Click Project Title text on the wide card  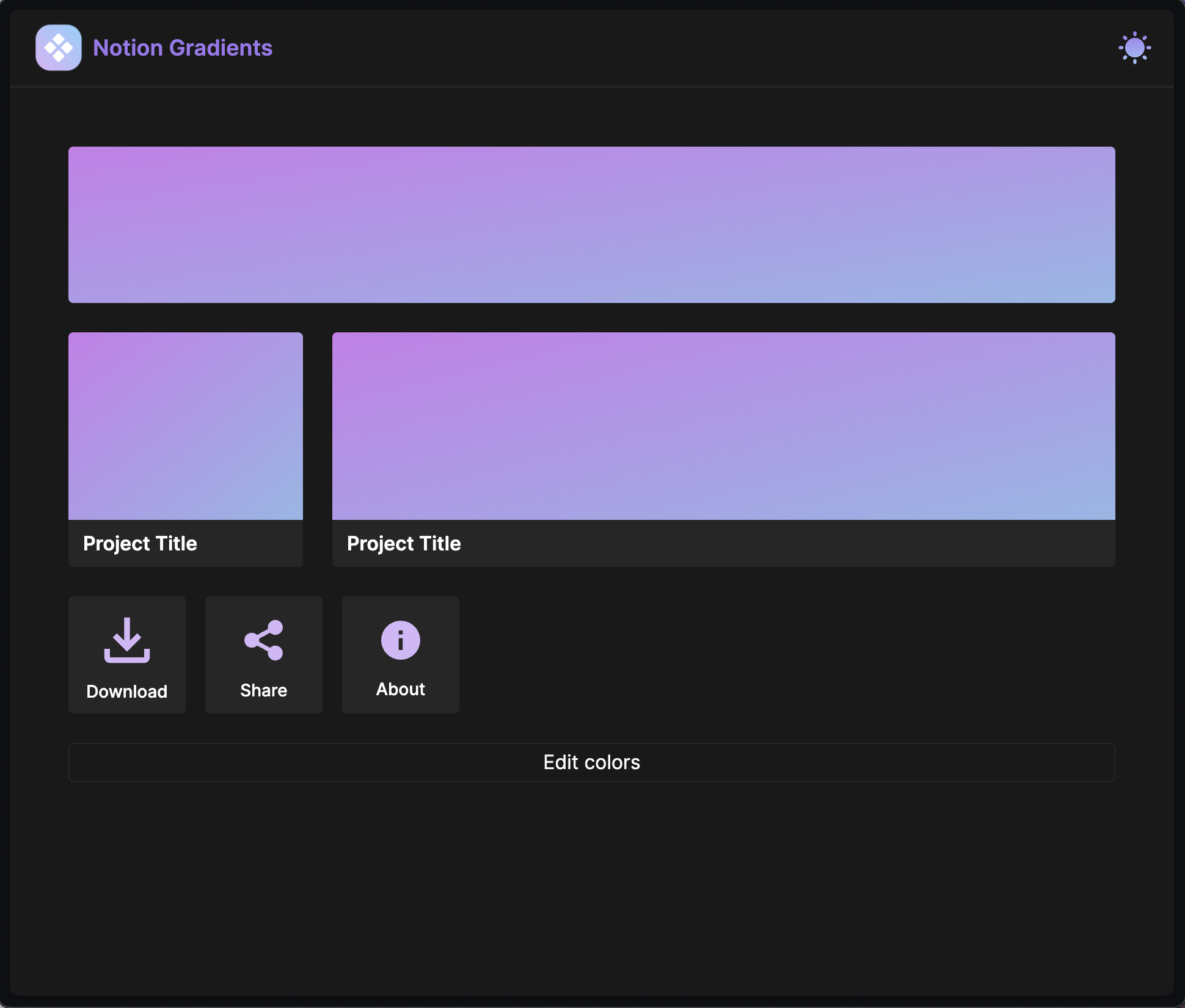[x=404, y=544]
